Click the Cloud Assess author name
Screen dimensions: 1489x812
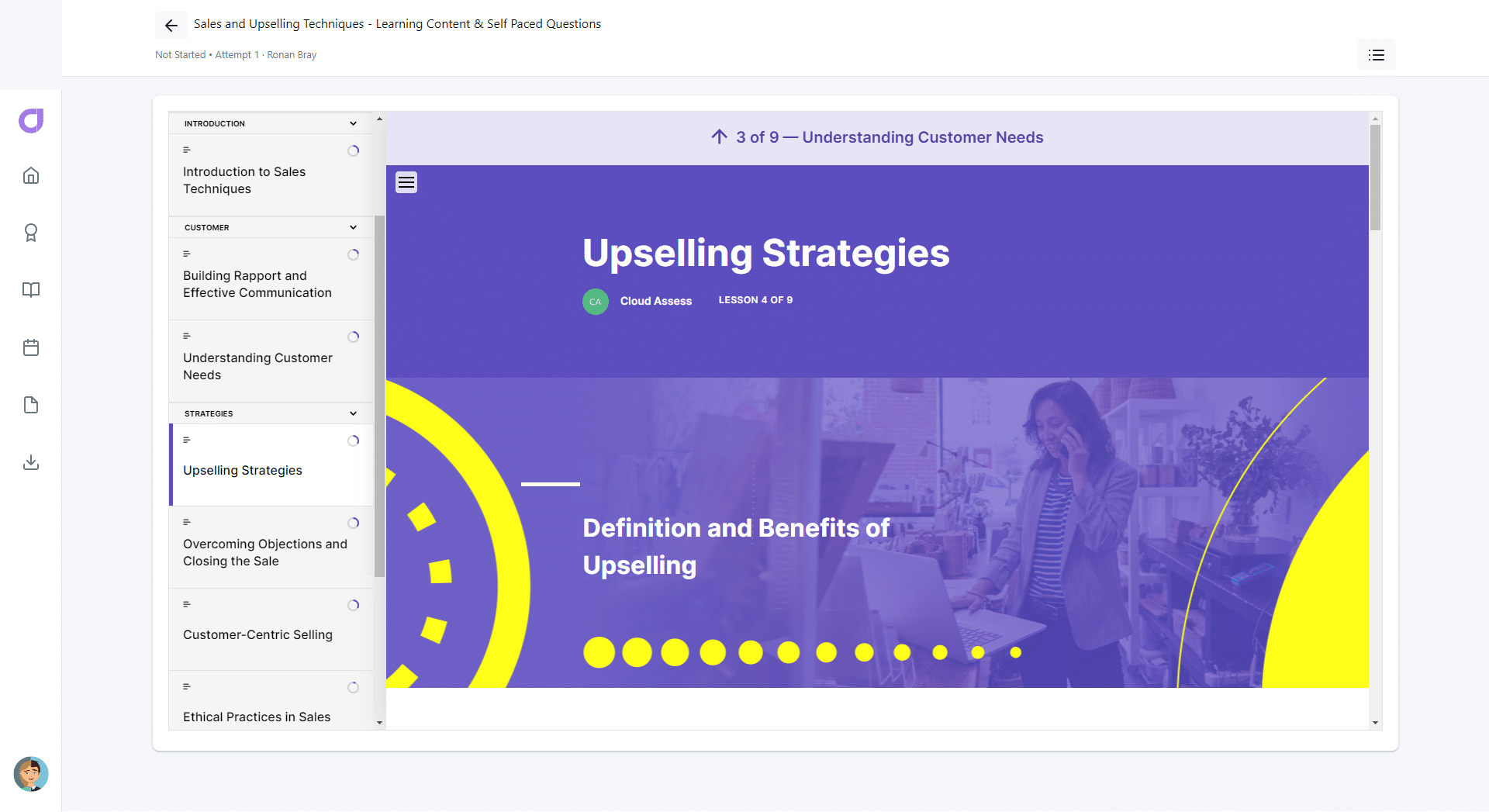656,301
